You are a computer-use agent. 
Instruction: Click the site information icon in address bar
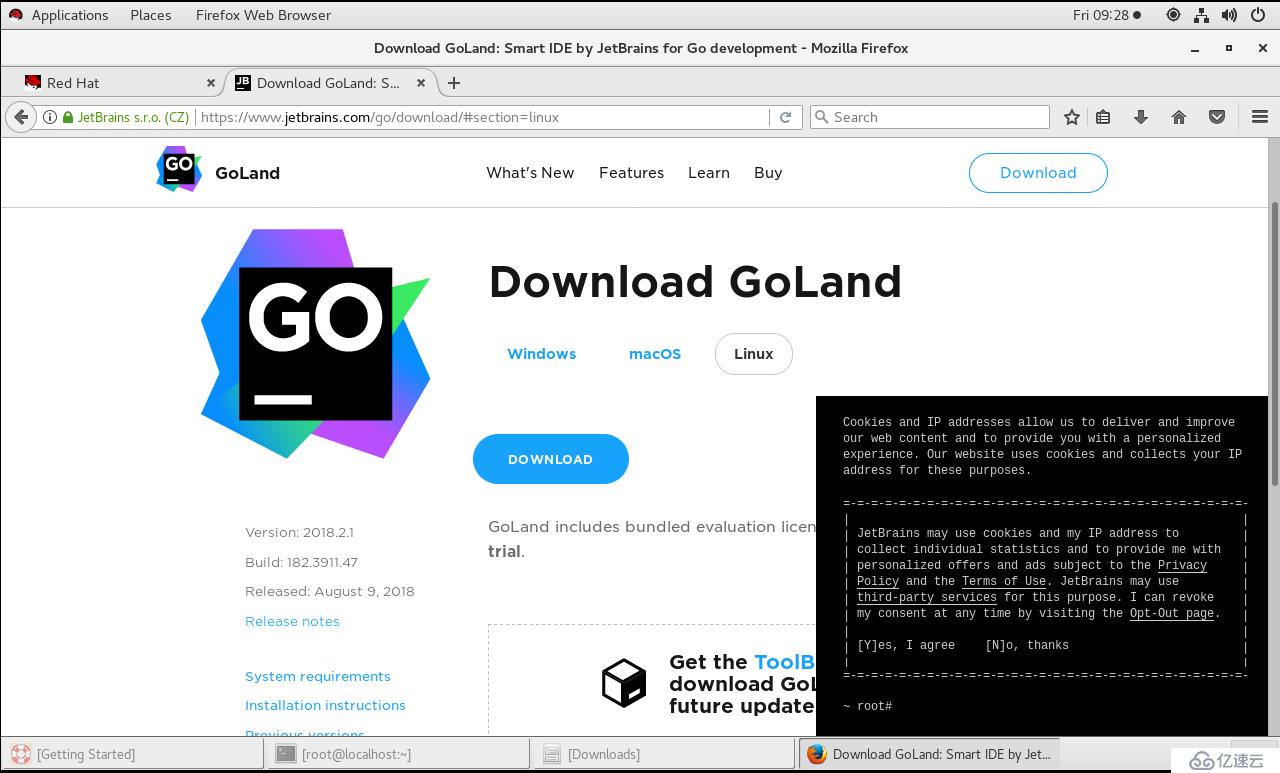[x=50, y=117]
